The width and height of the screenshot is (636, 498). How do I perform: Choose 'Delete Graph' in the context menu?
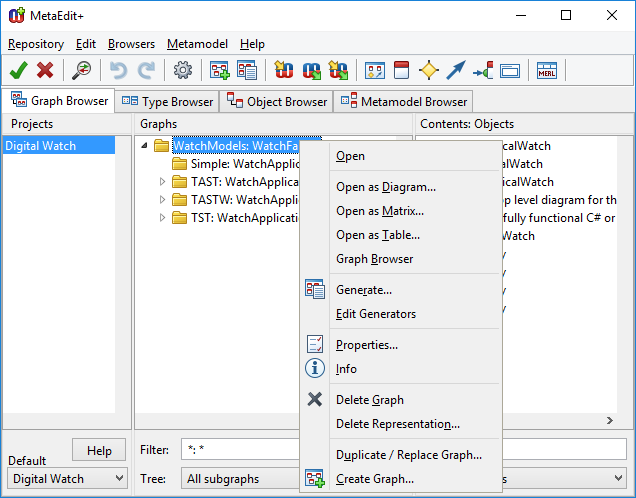pyautogui.click(x=369, y=400)
